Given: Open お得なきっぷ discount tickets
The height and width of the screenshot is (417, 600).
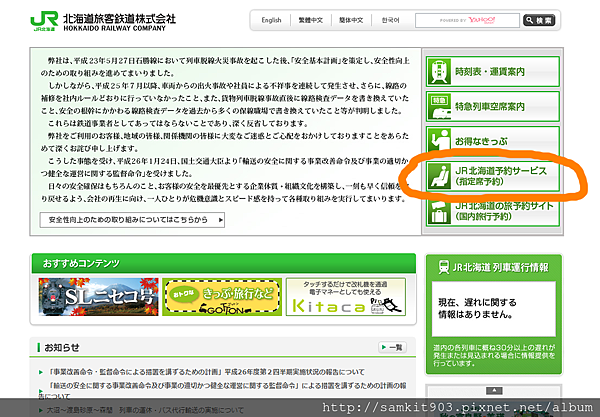Looking at the screenshot, I should coord(493,140).
